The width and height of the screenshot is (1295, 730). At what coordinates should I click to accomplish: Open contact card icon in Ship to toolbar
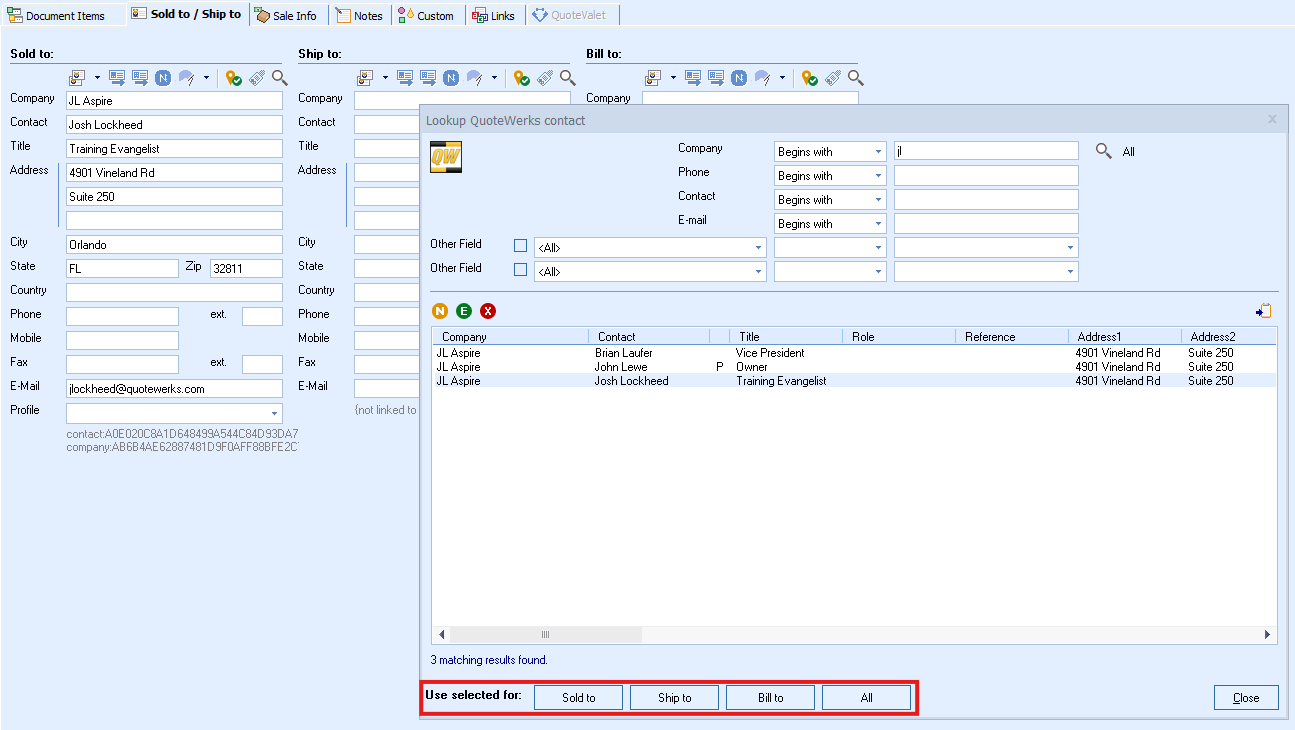[365, 78]
